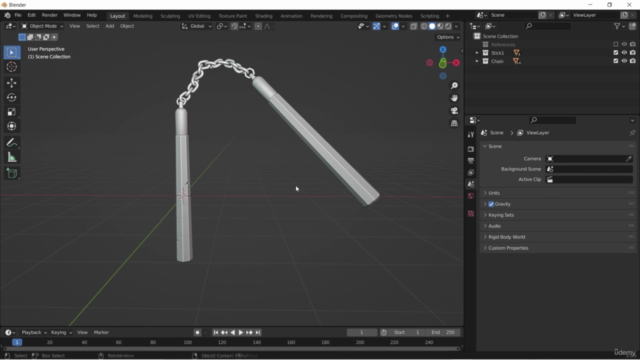Screen dimensions: 640x360
Task: Click the zoom viewport magnifier icon
Action: tap(454, 86)
